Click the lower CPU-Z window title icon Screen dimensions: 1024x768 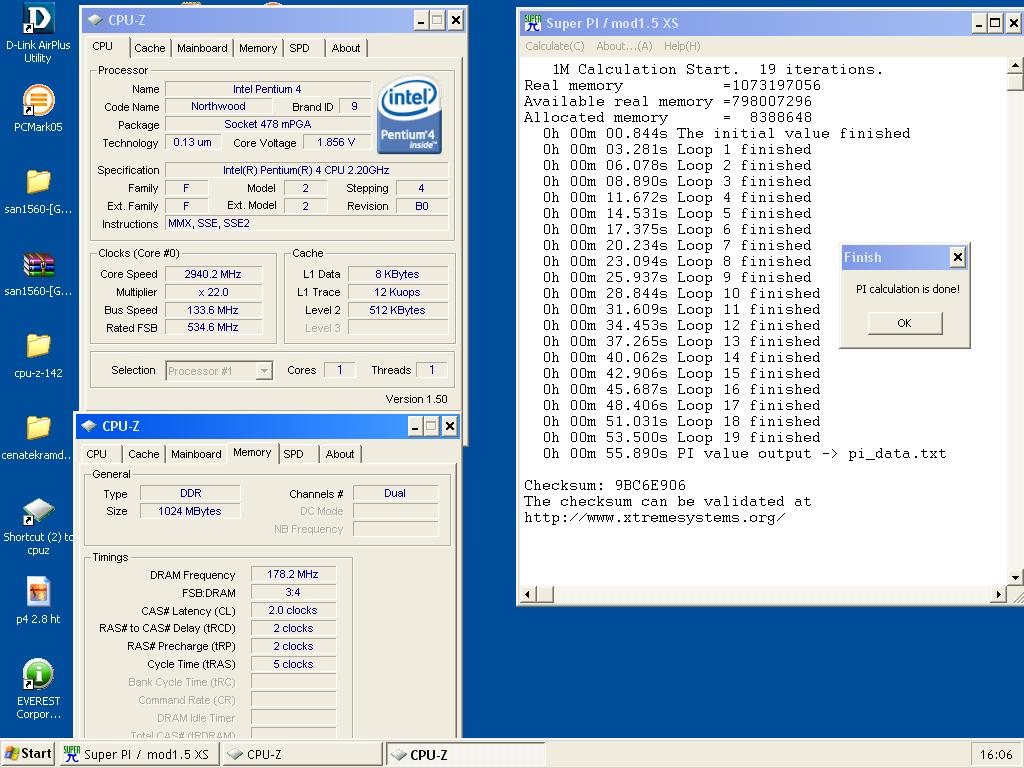point(89,426)
